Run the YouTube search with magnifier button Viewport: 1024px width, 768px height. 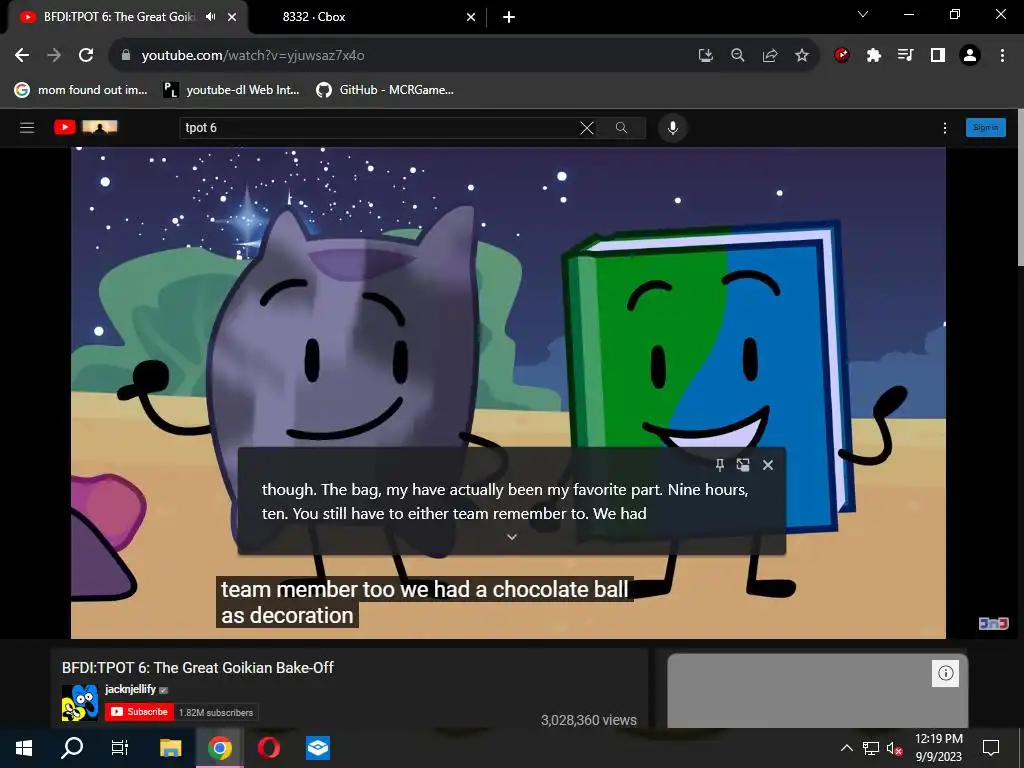(621, 128)
